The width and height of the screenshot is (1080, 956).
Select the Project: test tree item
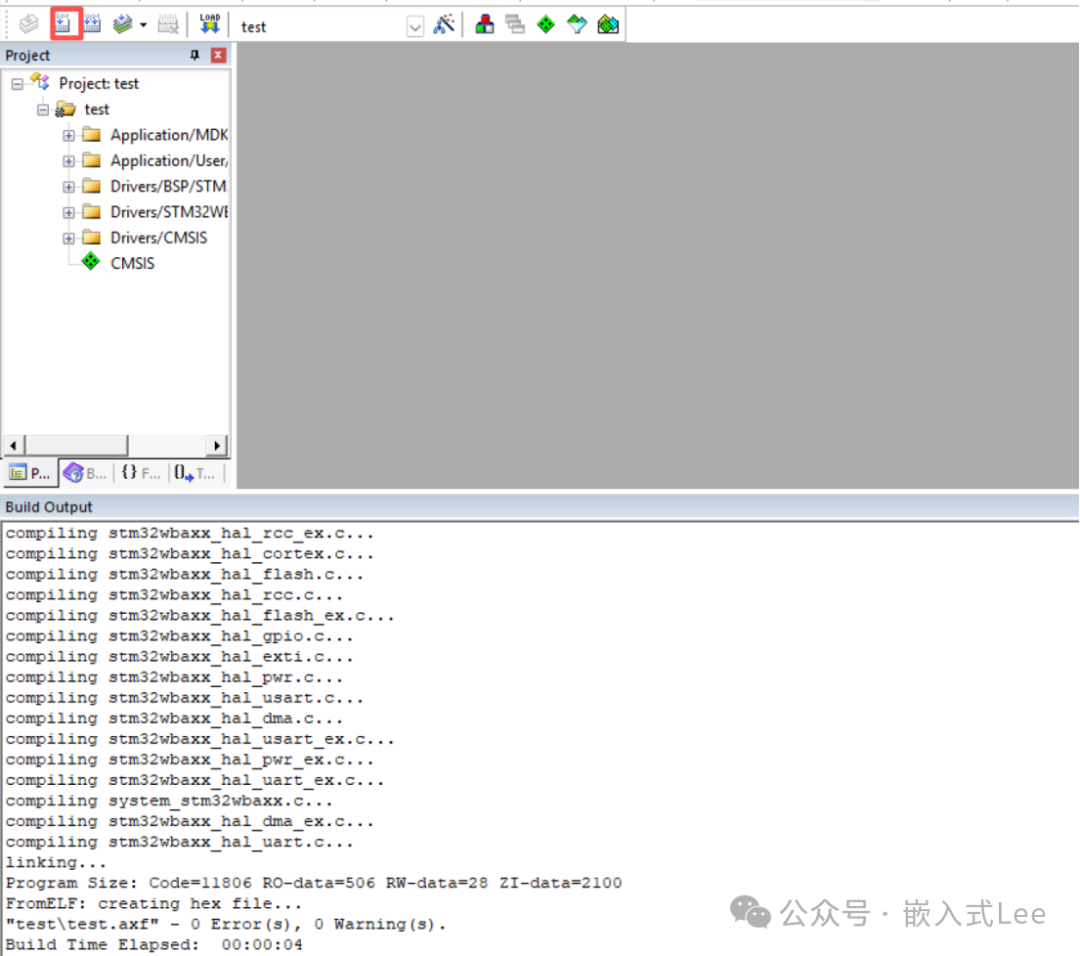click(x=98, y=83)
